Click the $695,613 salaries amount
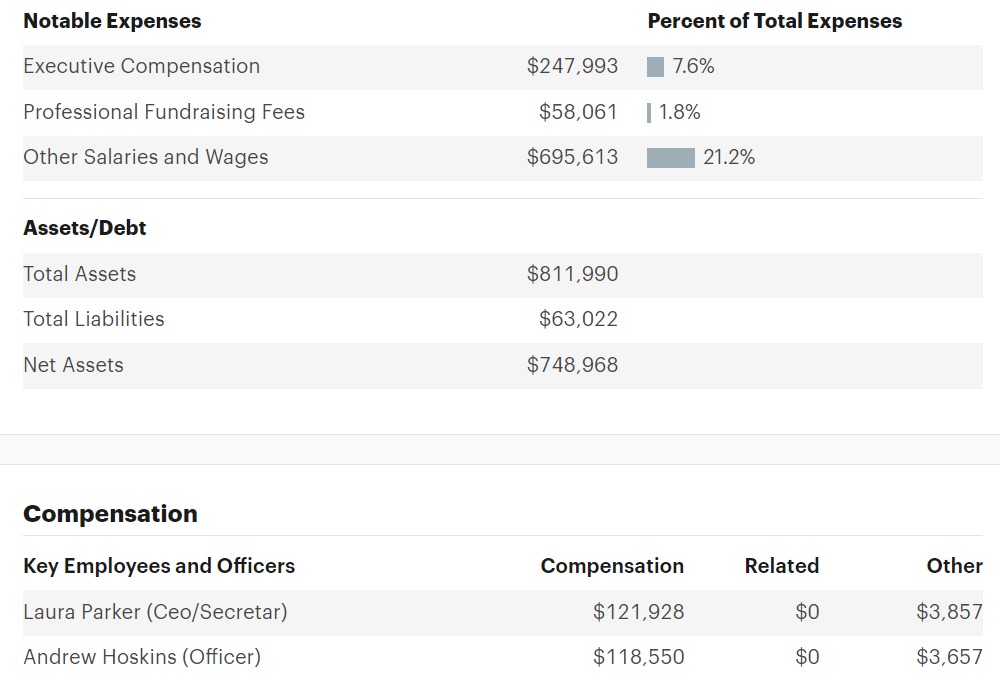Image resolution: width=1000 pixels, height=676 pixels. point(572,157)
